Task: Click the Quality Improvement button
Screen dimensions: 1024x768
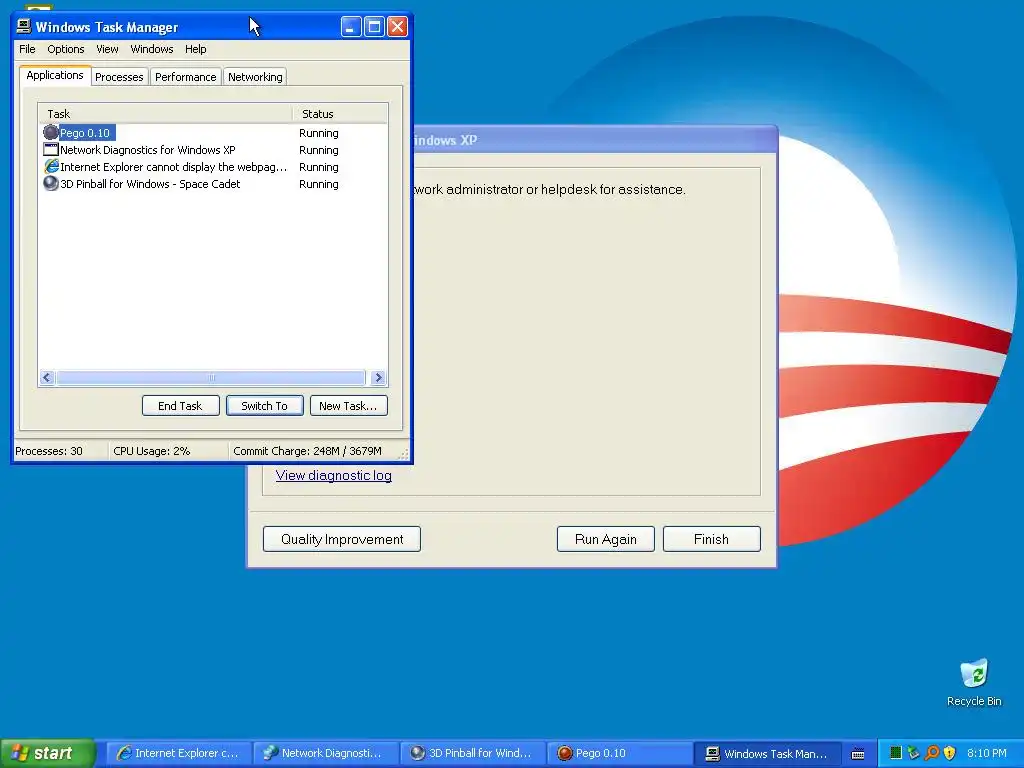Action: [342, 539]
